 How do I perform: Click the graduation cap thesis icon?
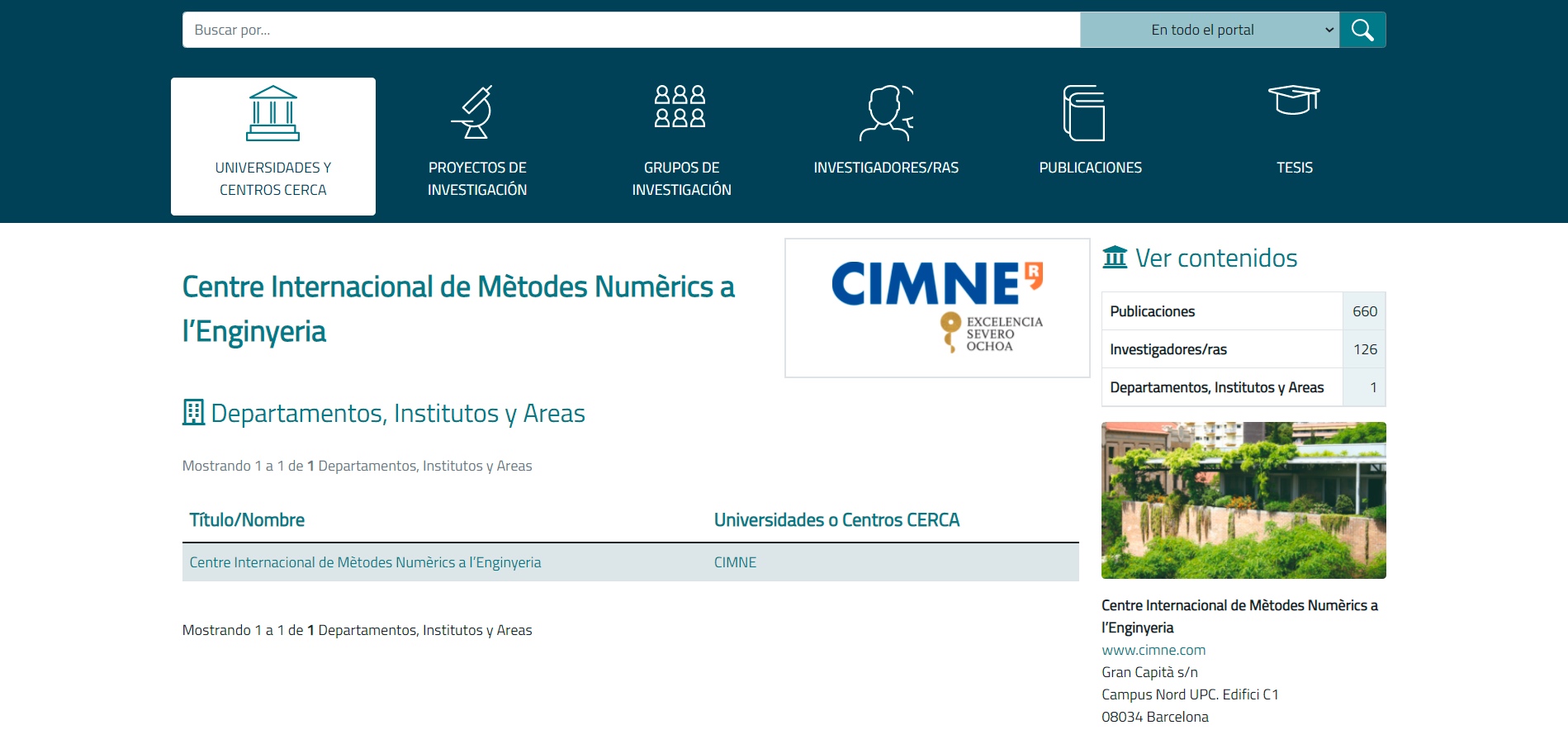(1293, 101)
